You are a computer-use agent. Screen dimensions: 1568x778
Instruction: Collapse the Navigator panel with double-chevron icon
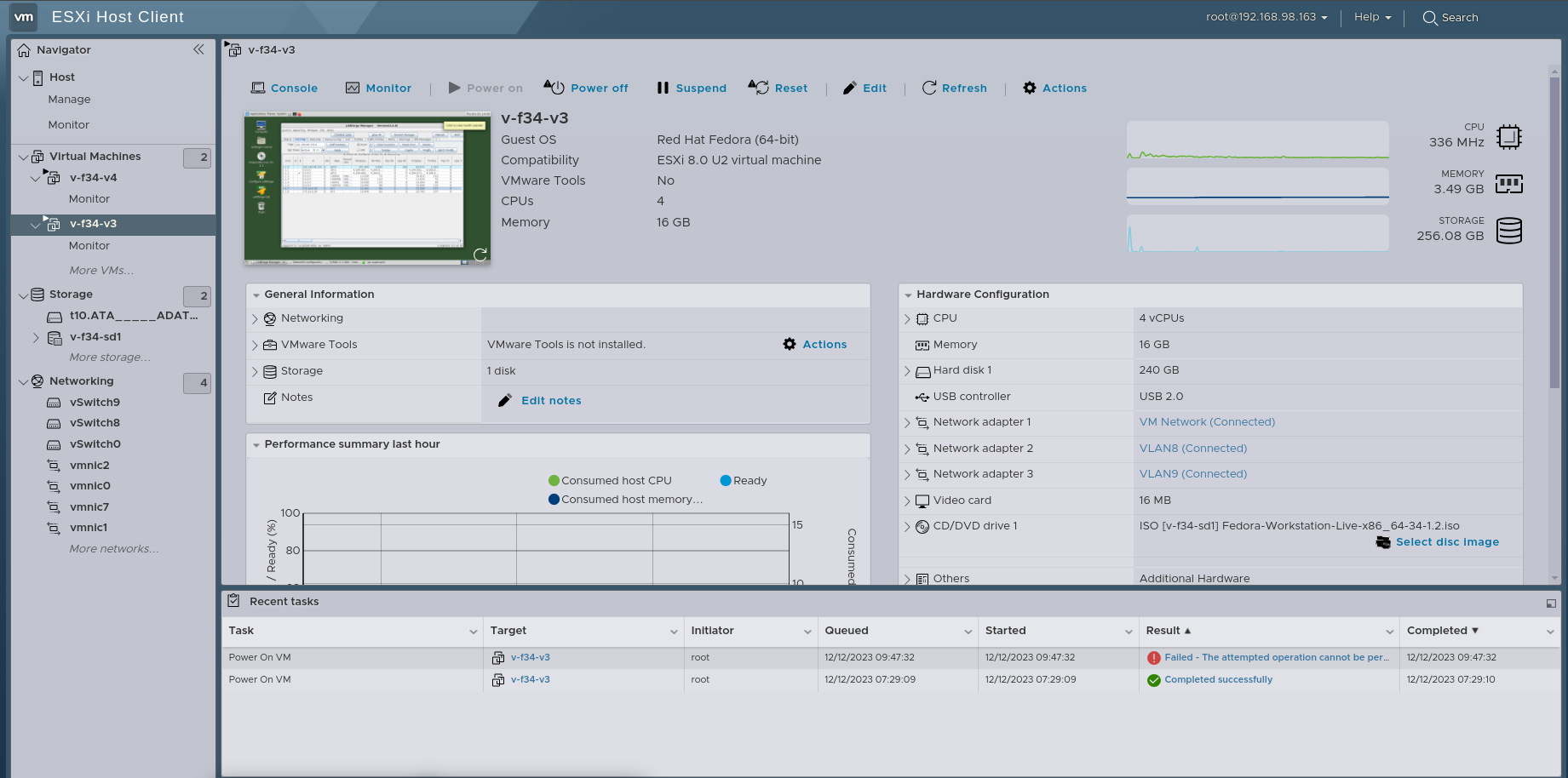click(x=198, y=49)
